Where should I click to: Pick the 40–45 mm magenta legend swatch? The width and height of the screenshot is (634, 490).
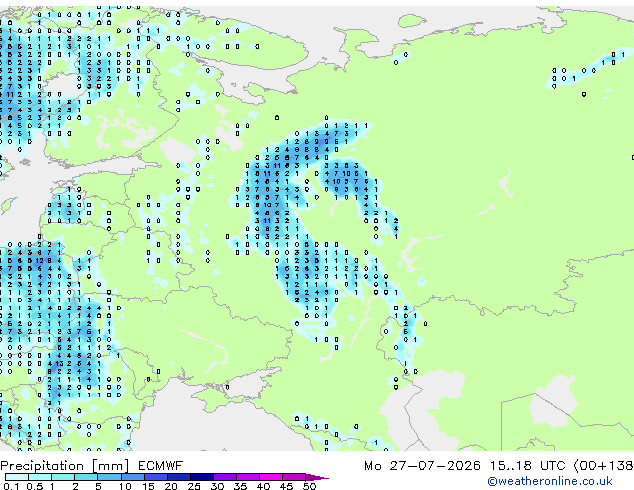[271, 477]
